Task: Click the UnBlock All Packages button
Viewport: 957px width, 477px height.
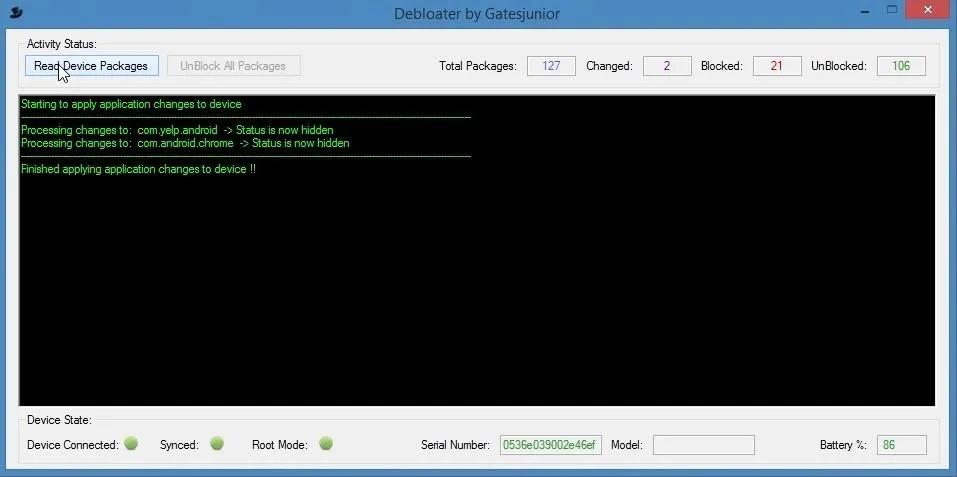Action: (x=233, y=66)
